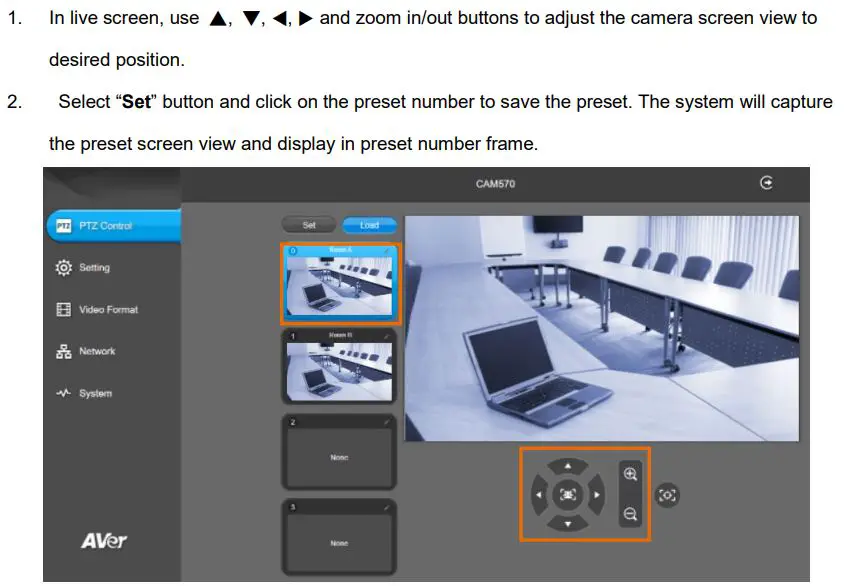The height and width of the screenshot is (586, 846).
Task: Zoom in with the magnifier plus icon
Action: point(630,475)
